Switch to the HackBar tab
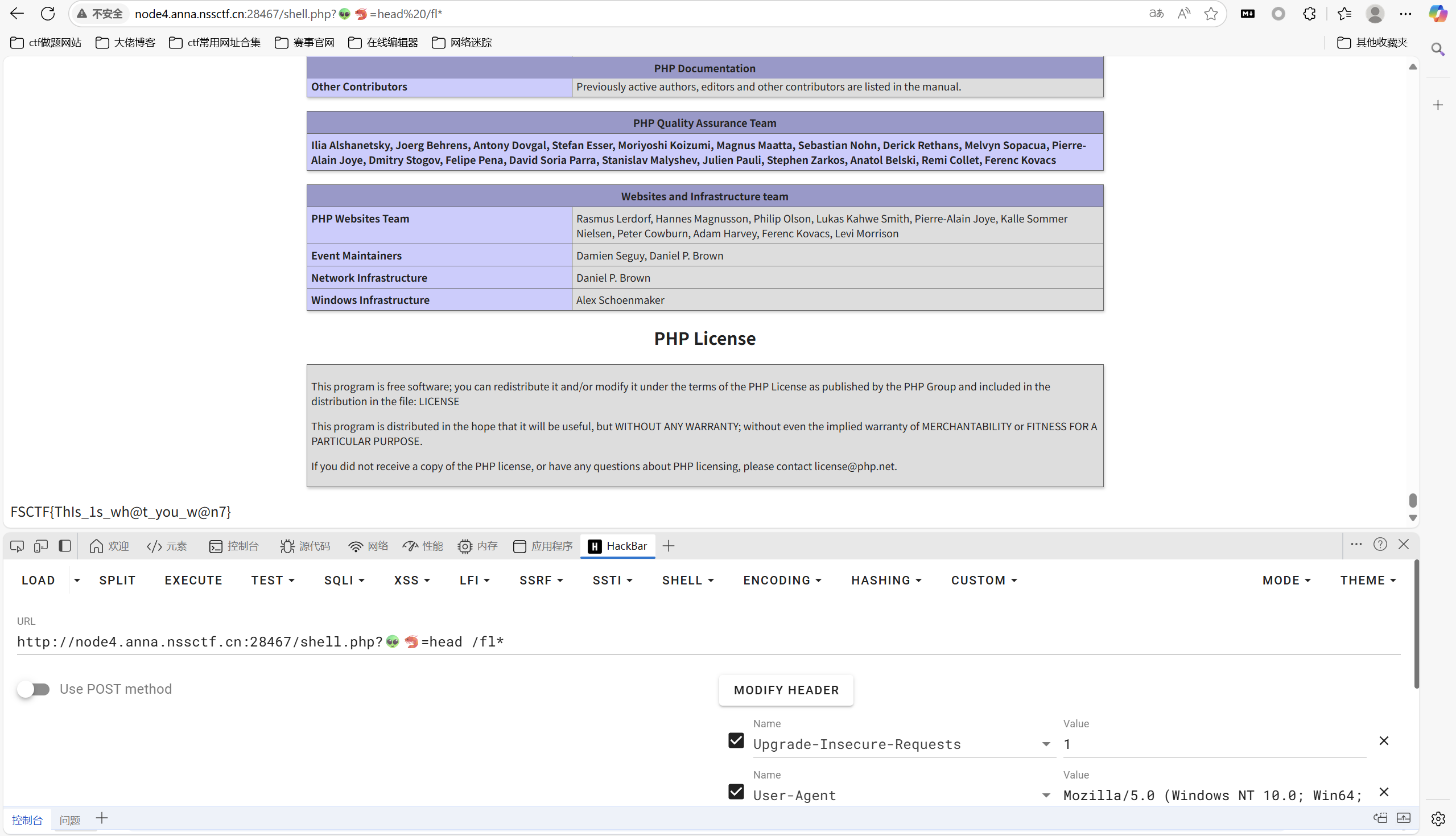Image resolution: width=1456 pixels, height=836 pixels. pyautogui.click(x=618, y=546)
